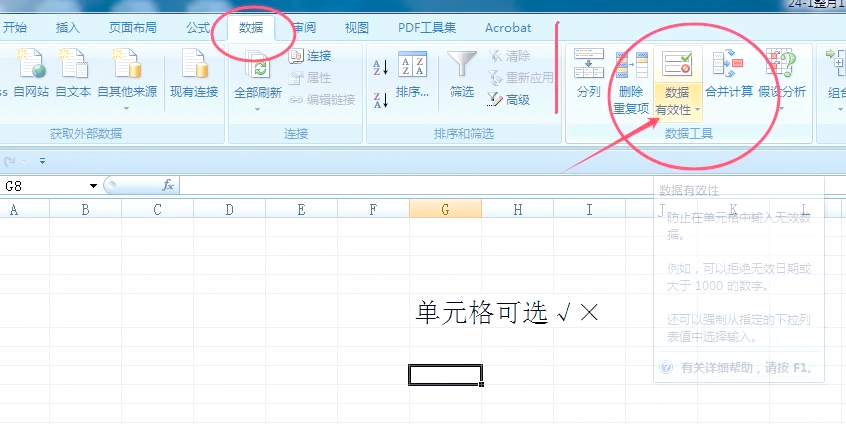Open the Acrobat tab

click(x=508, y=28)
